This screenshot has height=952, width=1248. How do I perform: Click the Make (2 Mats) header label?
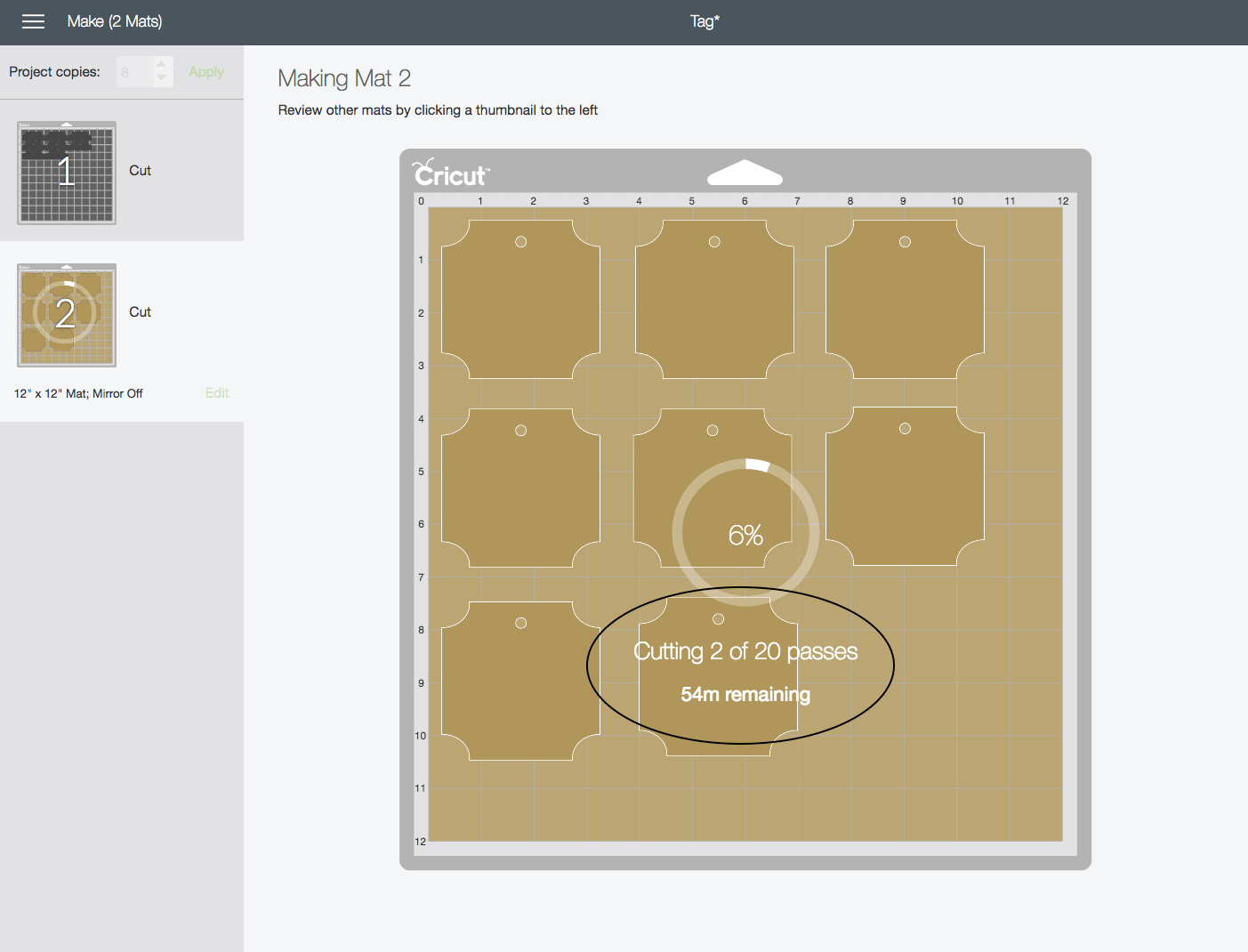115,21
